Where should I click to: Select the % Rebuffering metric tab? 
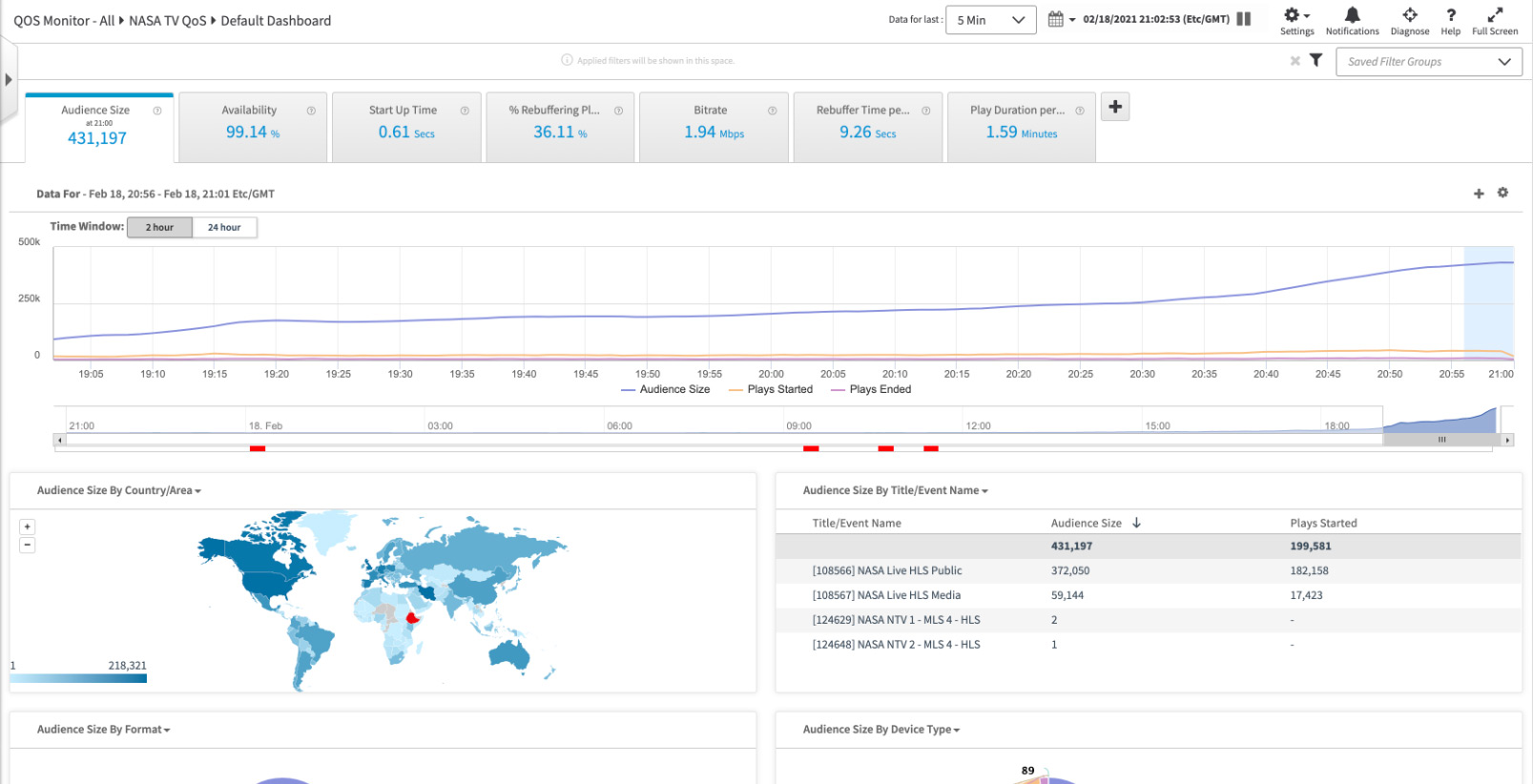(560, 128)
